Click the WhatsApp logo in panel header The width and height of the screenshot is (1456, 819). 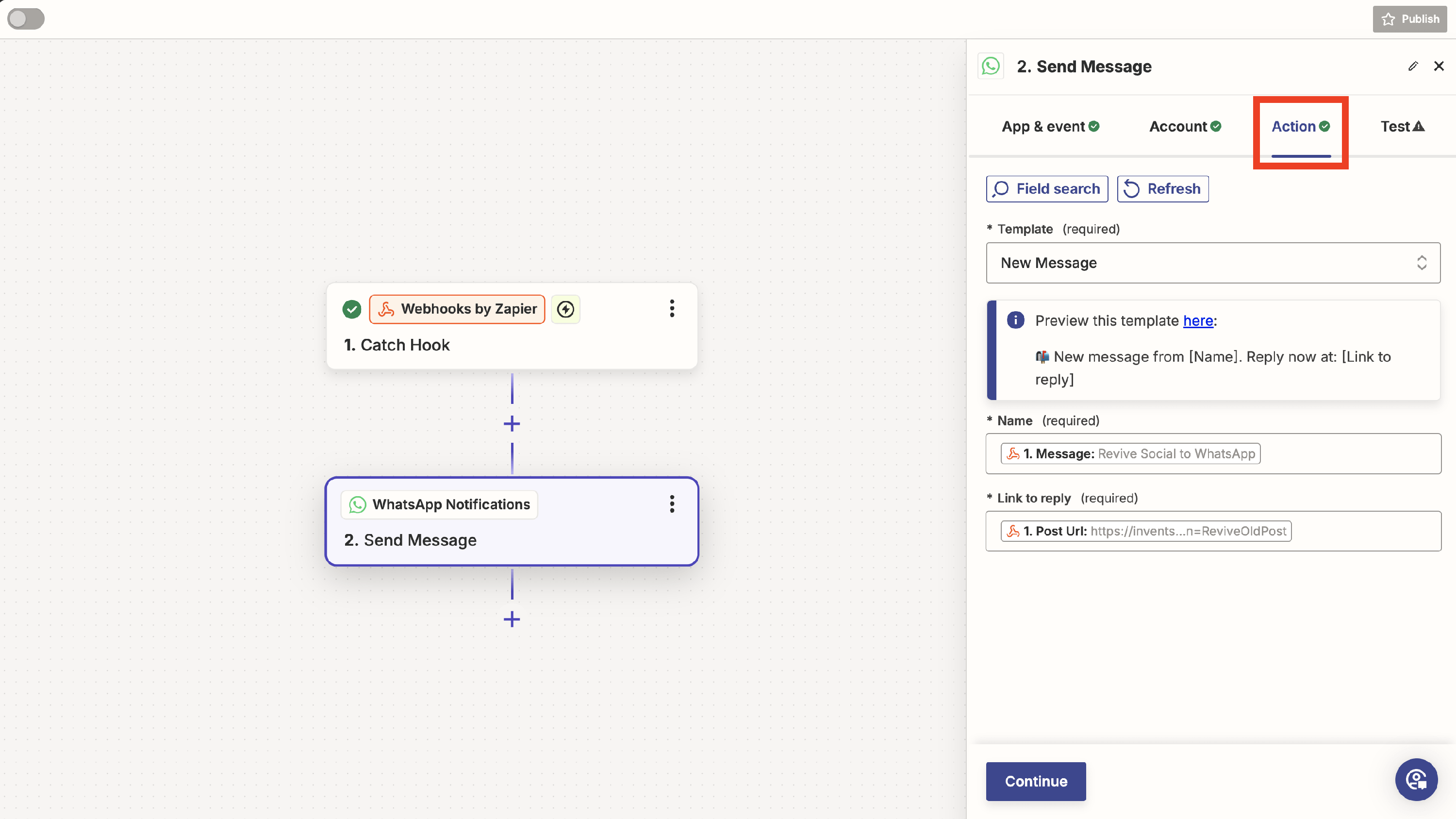click(x=991, y=67)
